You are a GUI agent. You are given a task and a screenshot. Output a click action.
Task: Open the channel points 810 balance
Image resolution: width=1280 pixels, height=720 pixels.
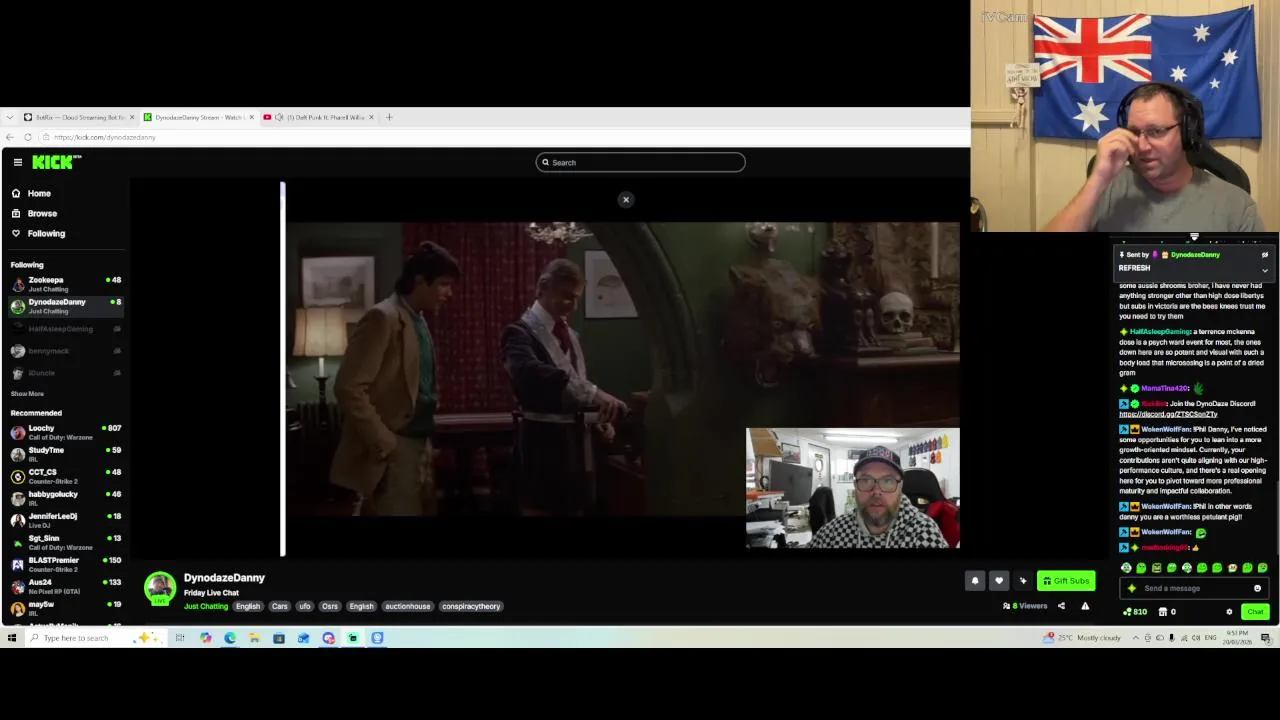pyautogui.click(x=1135, y=612)
